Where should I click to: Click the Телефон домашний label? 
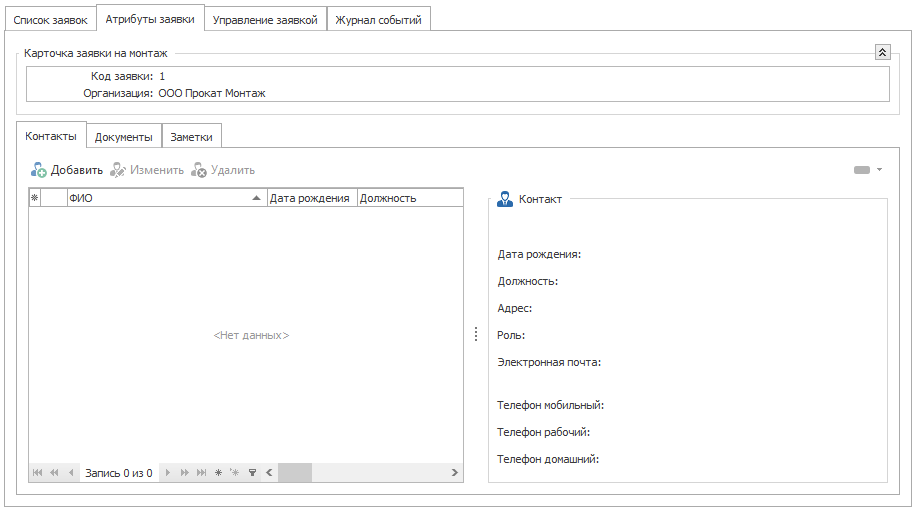click(x=548, y=459)
